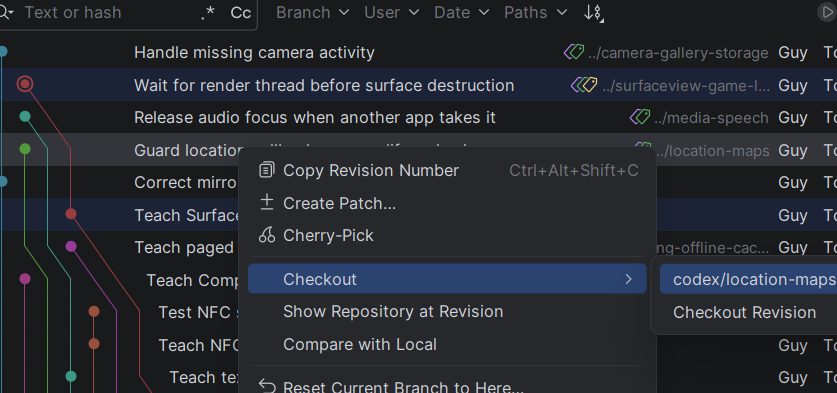
Task: Select Copy Revision Number menu item
Action: [447, 171]
